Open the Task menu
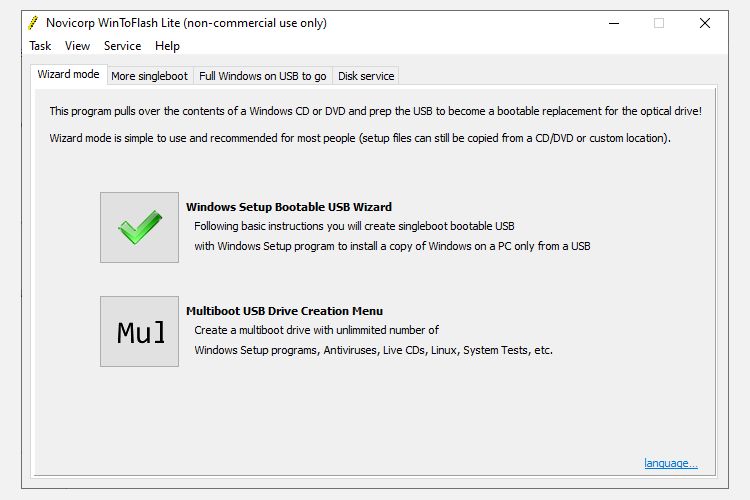Image resolution: width=750 pixels, height=500 pixels. 40,46
